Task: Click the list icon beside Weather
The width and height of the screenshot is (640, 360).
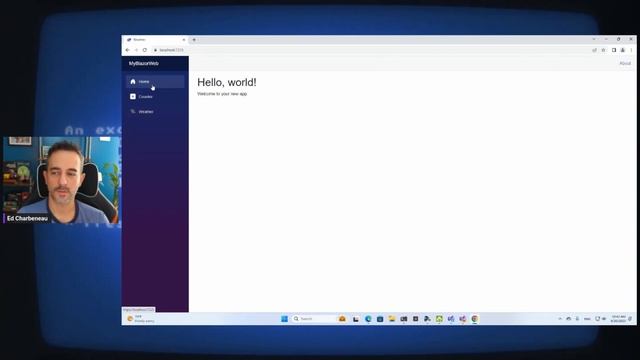Action: [x=133, y=111]
